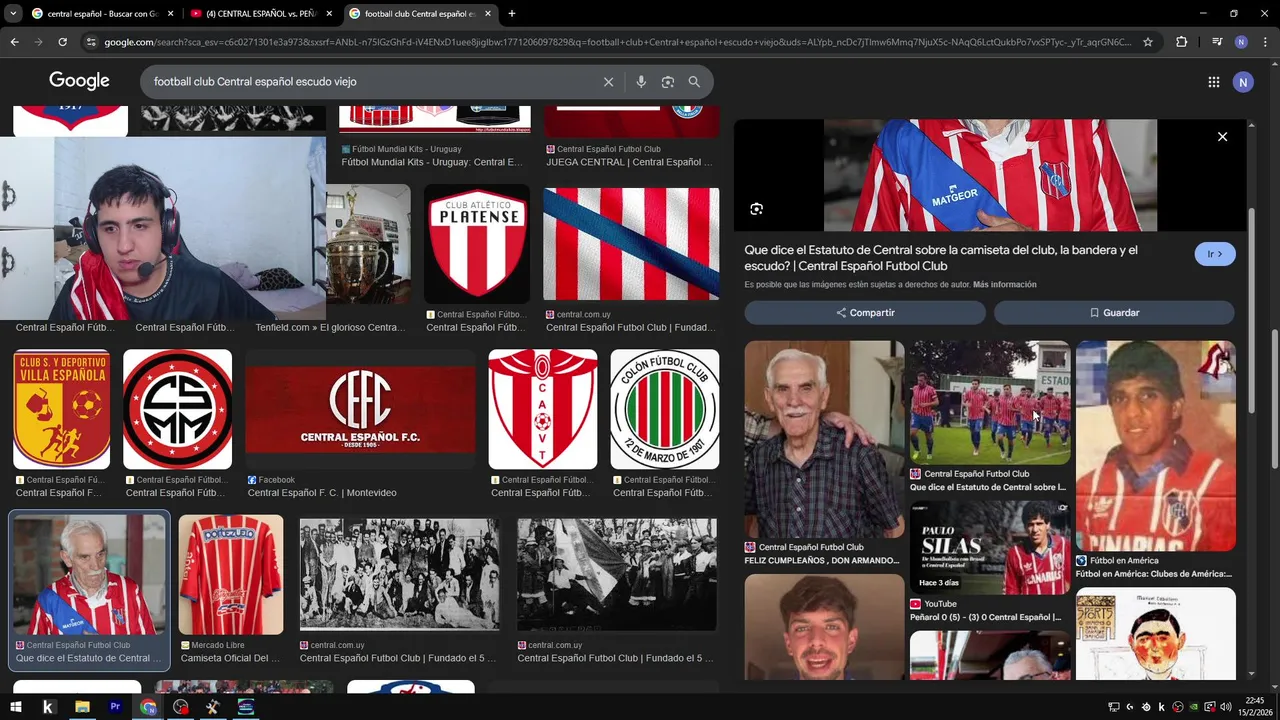Screen dimensions: 1280x720
Task: Close the 'central español - Buscar' tab
Action: pos(171,14)
